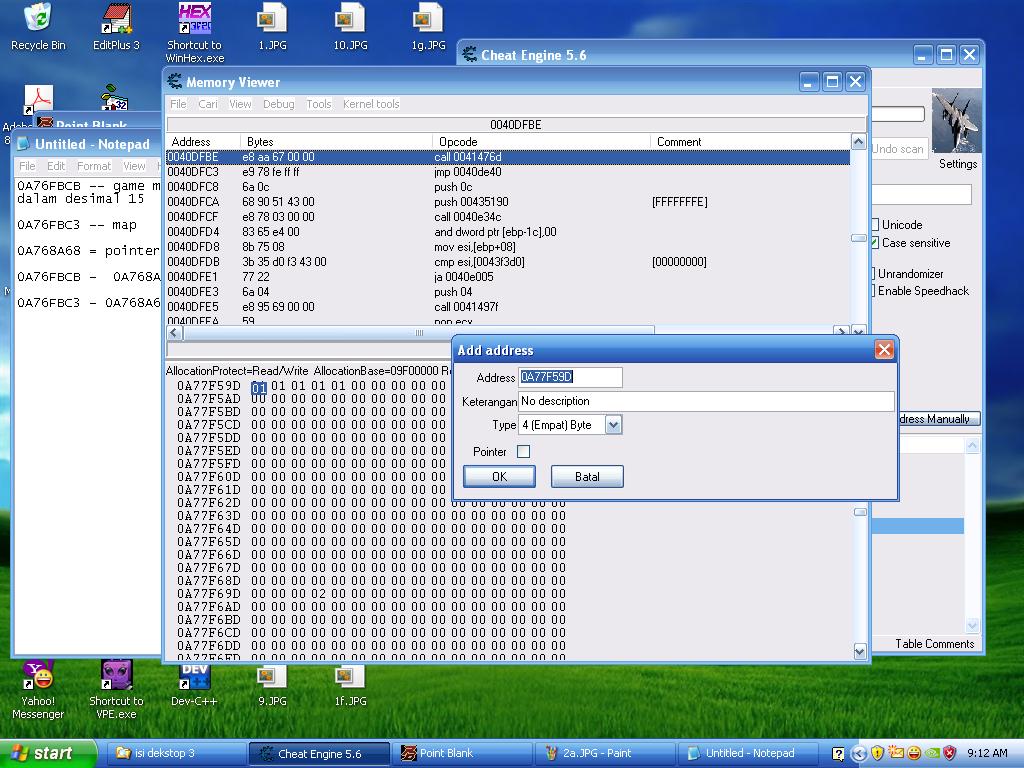Open EditPlus 3 desktop shortcut
Screen dimensions: 1024x768
pos(116,26)
